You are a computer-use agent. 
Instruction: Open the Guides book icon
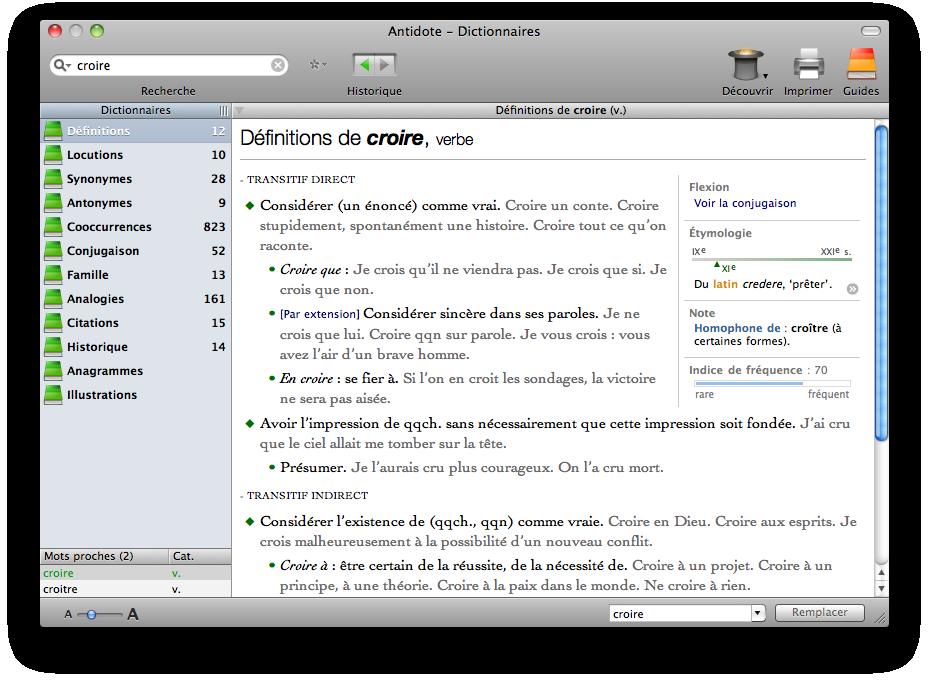pos(861,64)
